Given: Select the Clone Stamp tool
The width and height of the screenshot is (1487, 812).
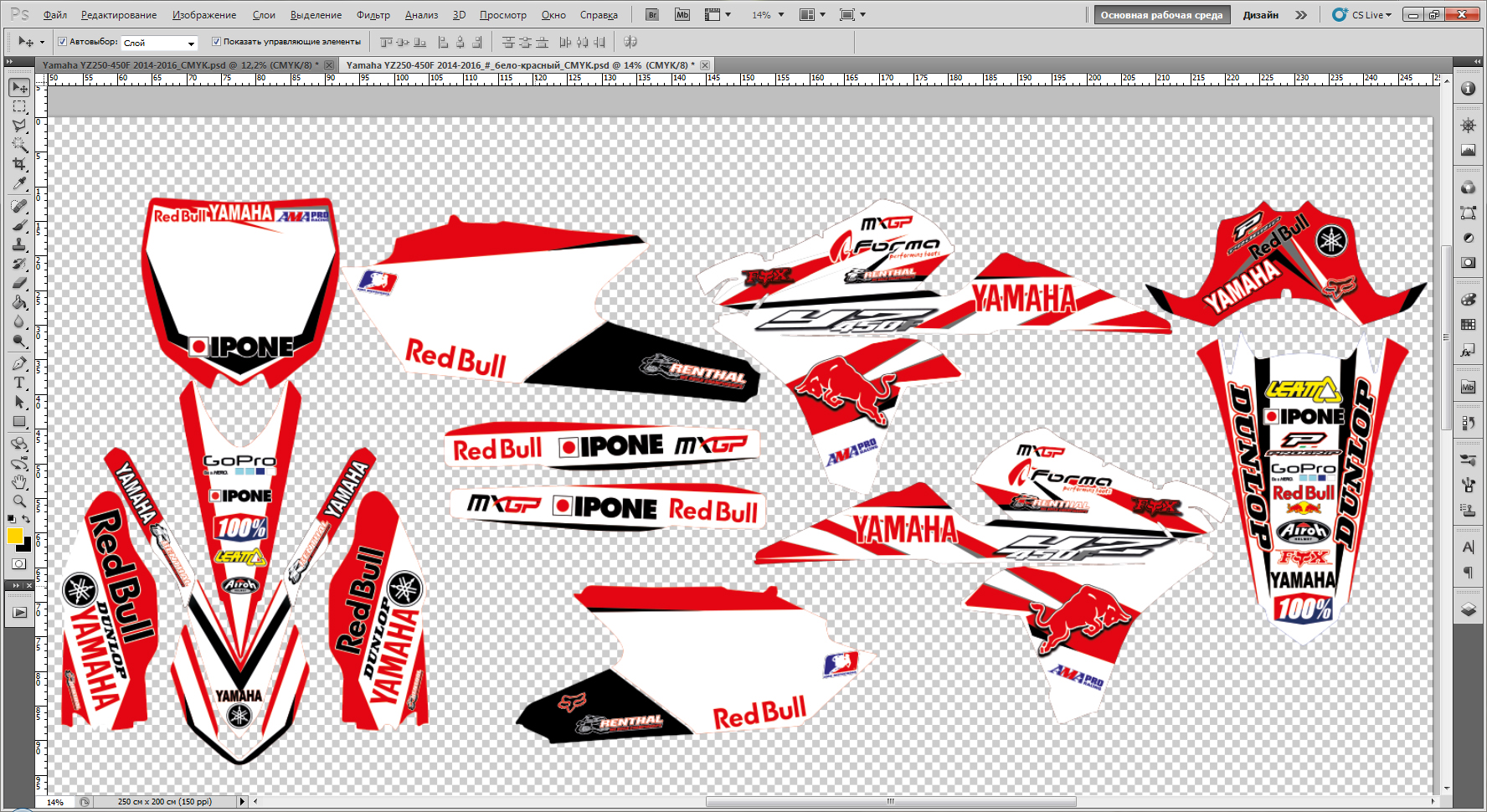Looking at the screenshot, I should click(x=19, y=244).
